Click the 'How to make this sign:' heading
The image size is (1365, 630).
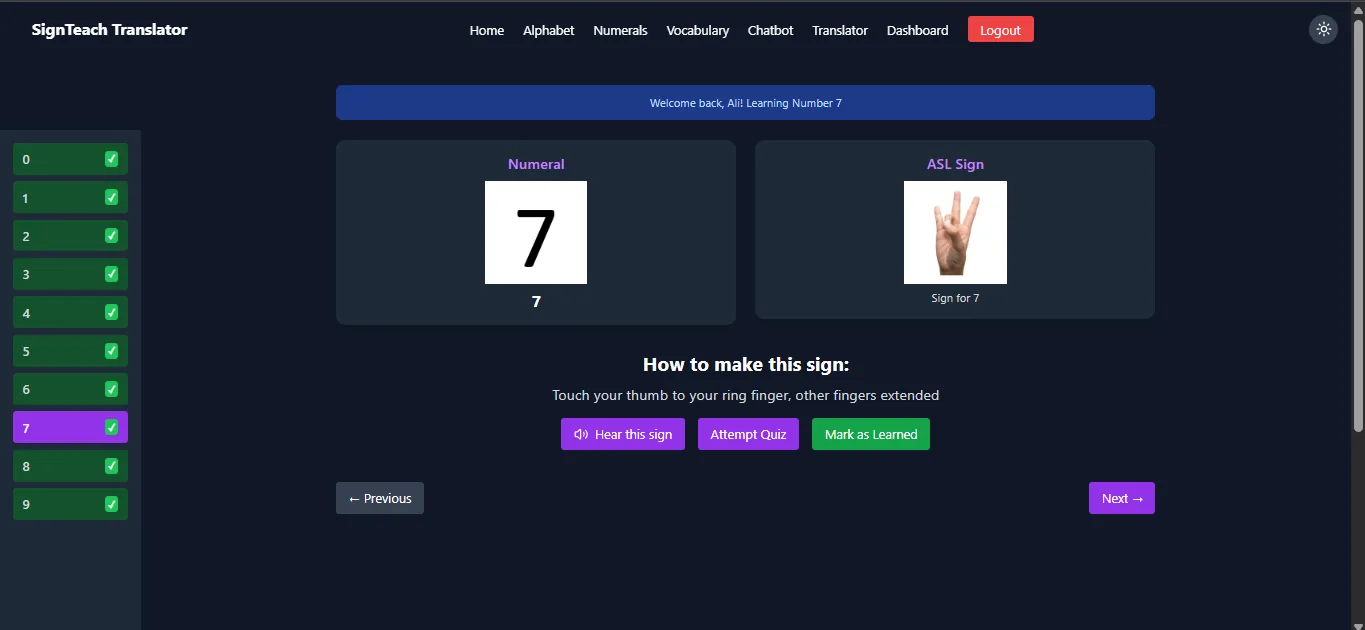(x=746, y=364)
